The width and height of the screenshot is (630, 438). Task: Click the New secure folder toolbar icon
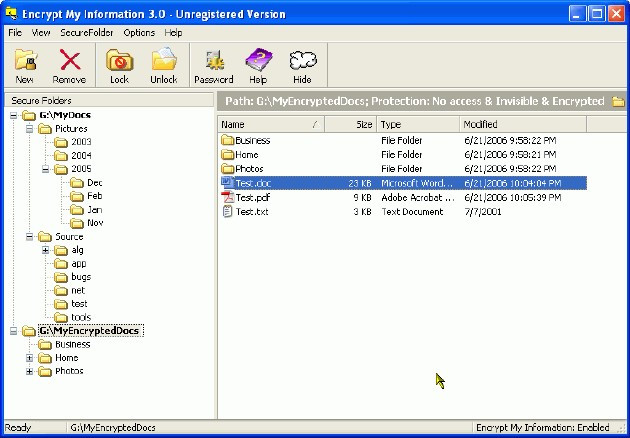click(26, 60)
